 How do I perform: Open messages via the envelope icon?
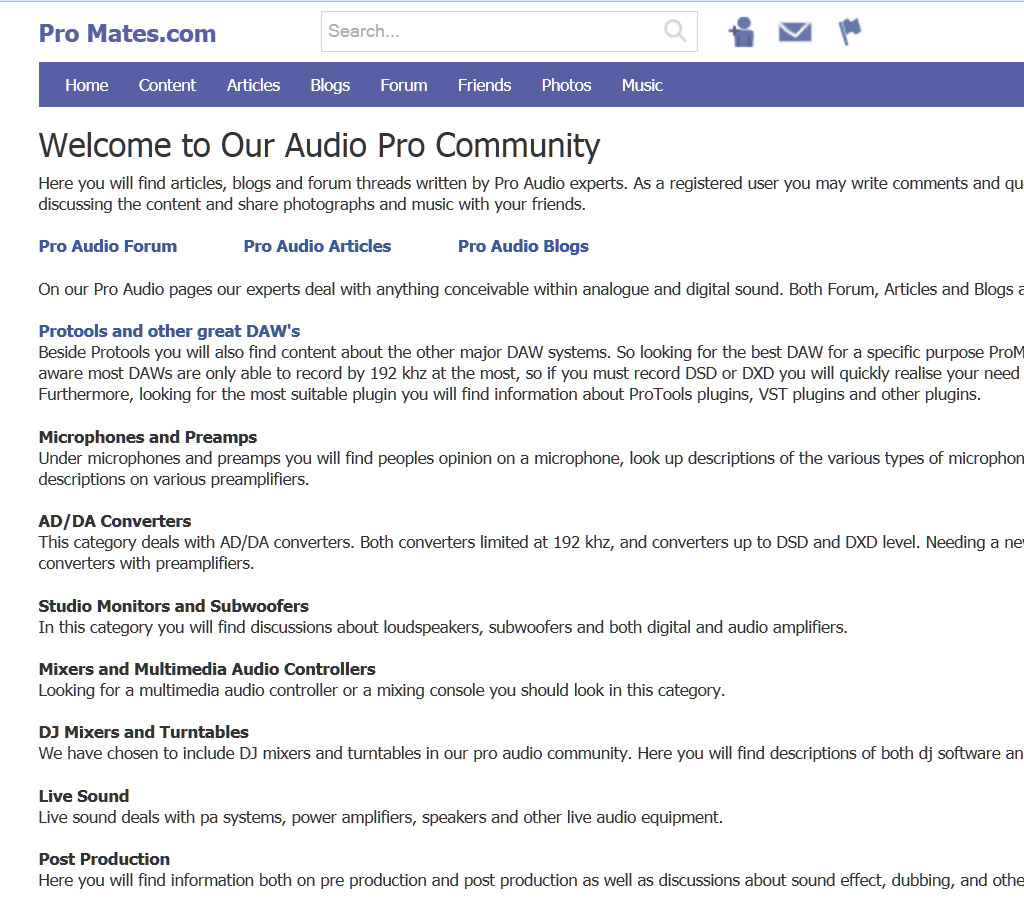(x=795, y=32)
